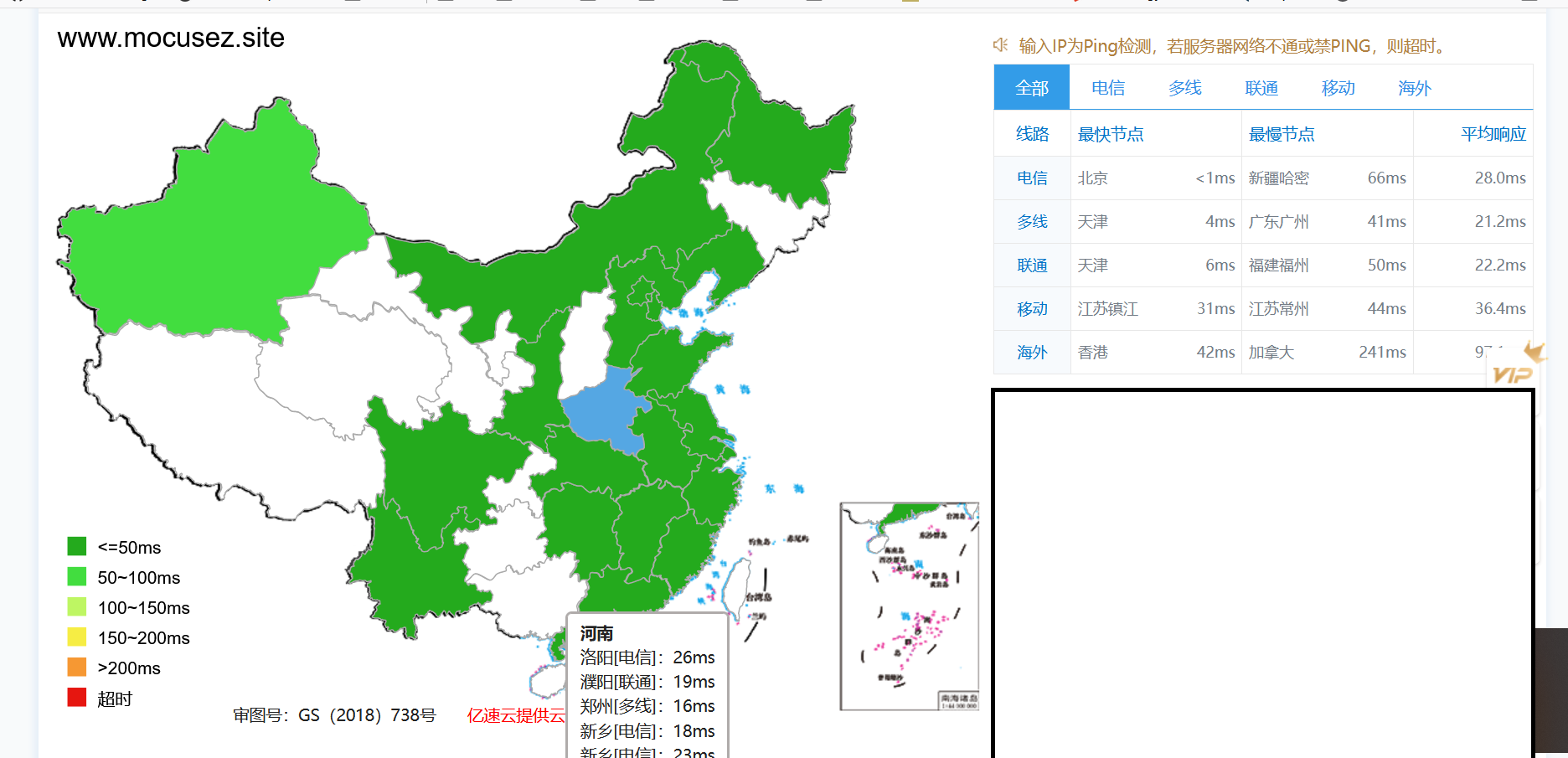
Task: Click 天津 in the 多线 row
Action: tap(1093, 221)
